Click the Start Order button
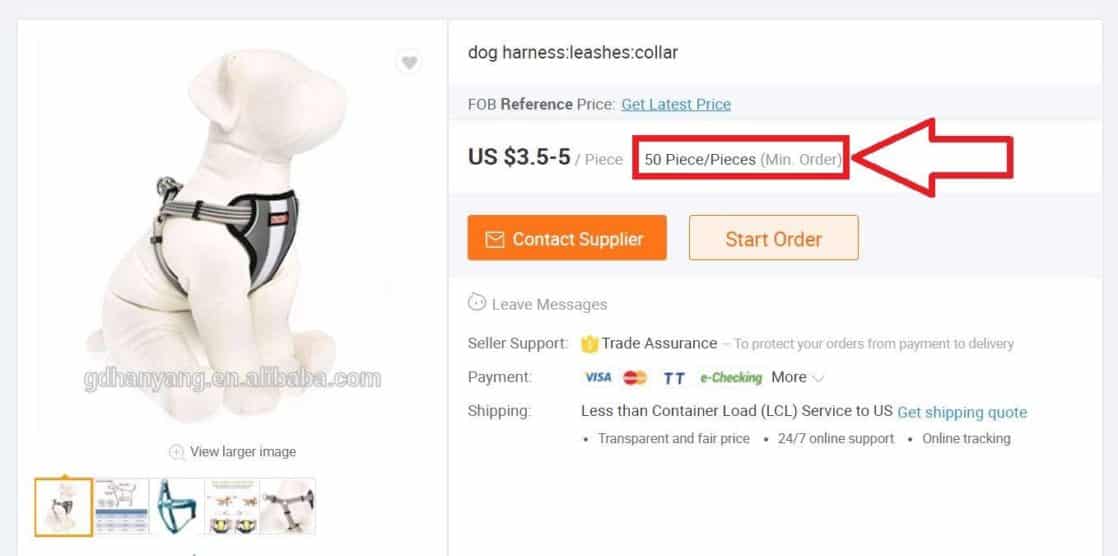The width and height of the screenshot is (1118, 556). (774, 238)
